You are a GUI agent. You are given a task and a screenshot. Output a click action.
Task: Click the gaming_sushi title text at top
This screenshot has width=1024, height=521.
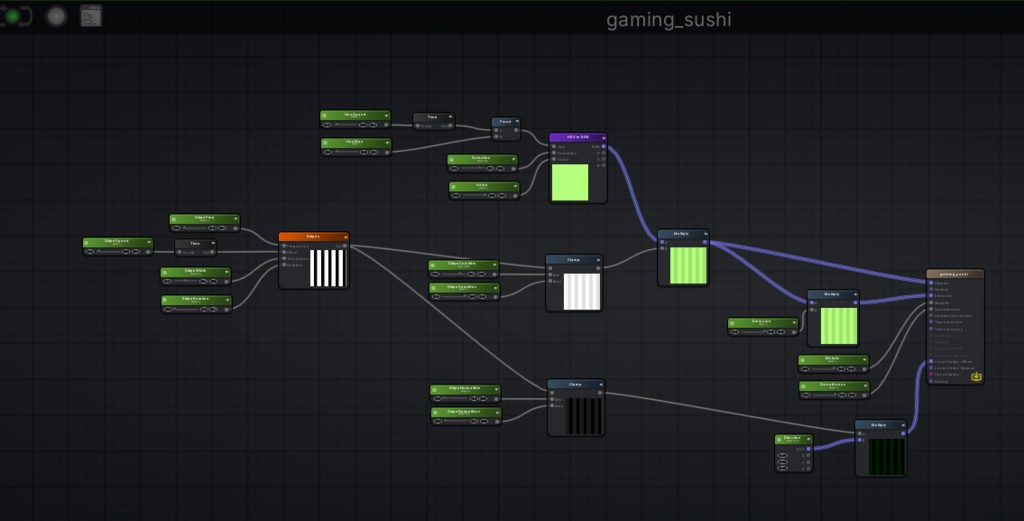point(669,20)
